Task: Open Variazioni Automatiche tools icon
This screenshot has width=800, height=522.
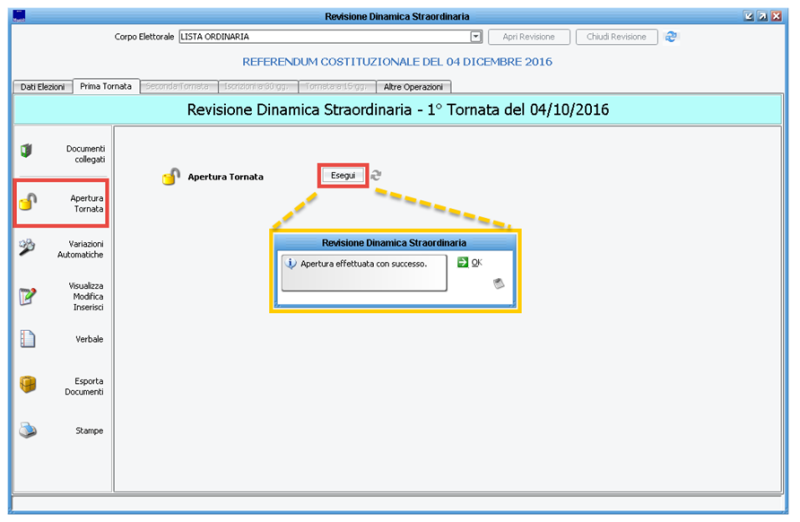Action: 27,247
